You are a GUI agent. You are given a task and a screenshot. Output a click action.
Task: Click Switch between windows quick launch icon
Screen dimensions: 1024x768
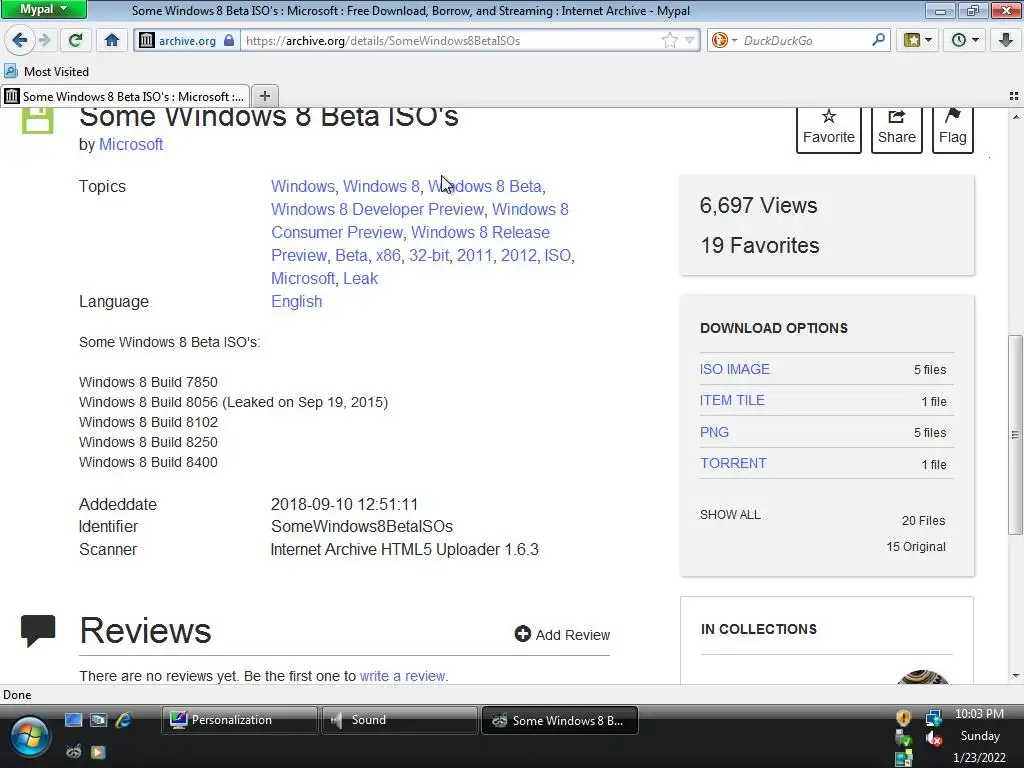(x=98, y=720)
